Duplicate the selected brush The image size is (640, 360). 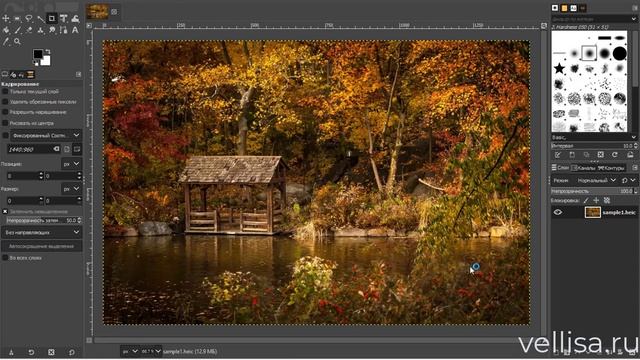586,155
